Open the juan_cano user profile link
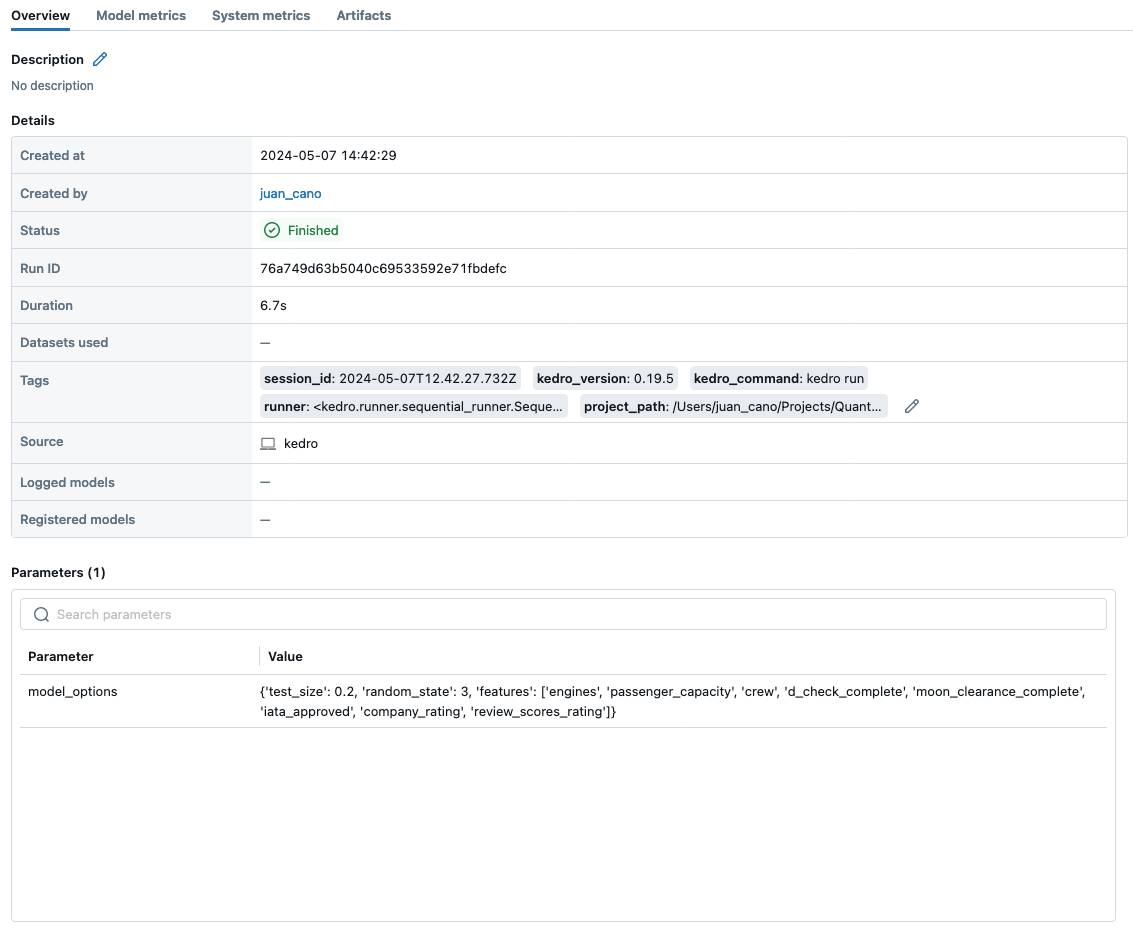1133x938 pixels. point(290,193)
